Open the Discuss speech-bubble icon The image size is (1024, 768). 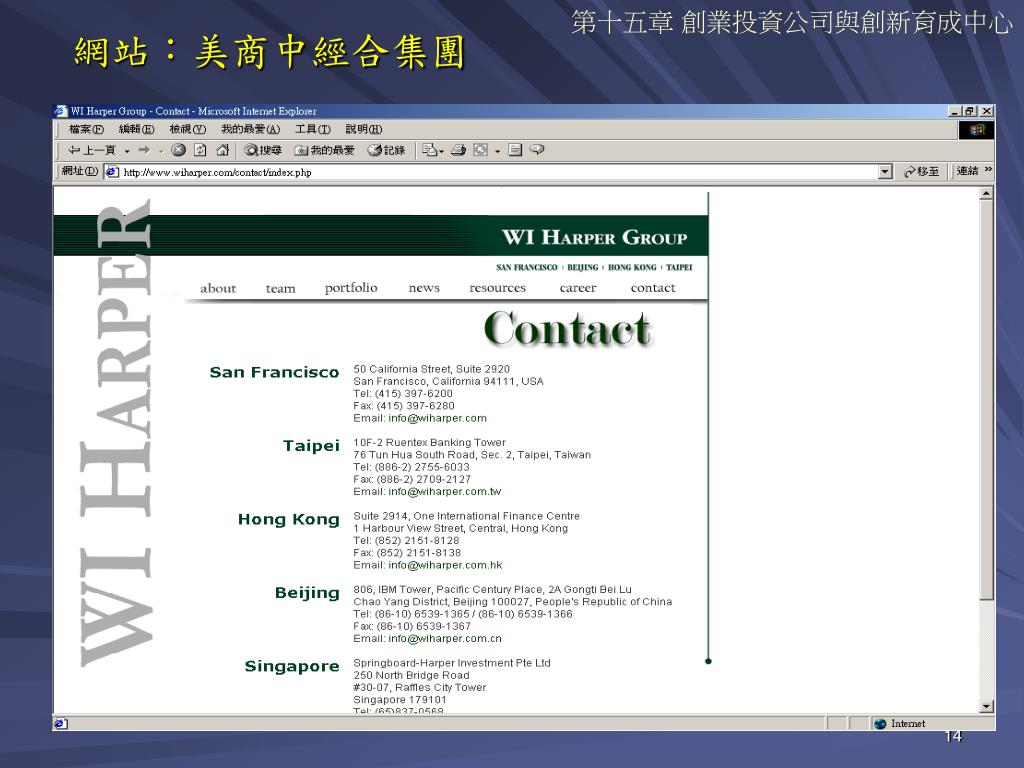click(537, 150)
